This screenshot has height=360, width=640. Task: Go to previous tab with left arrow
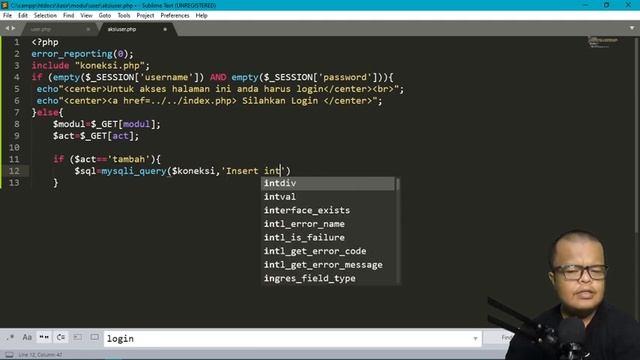7,28
